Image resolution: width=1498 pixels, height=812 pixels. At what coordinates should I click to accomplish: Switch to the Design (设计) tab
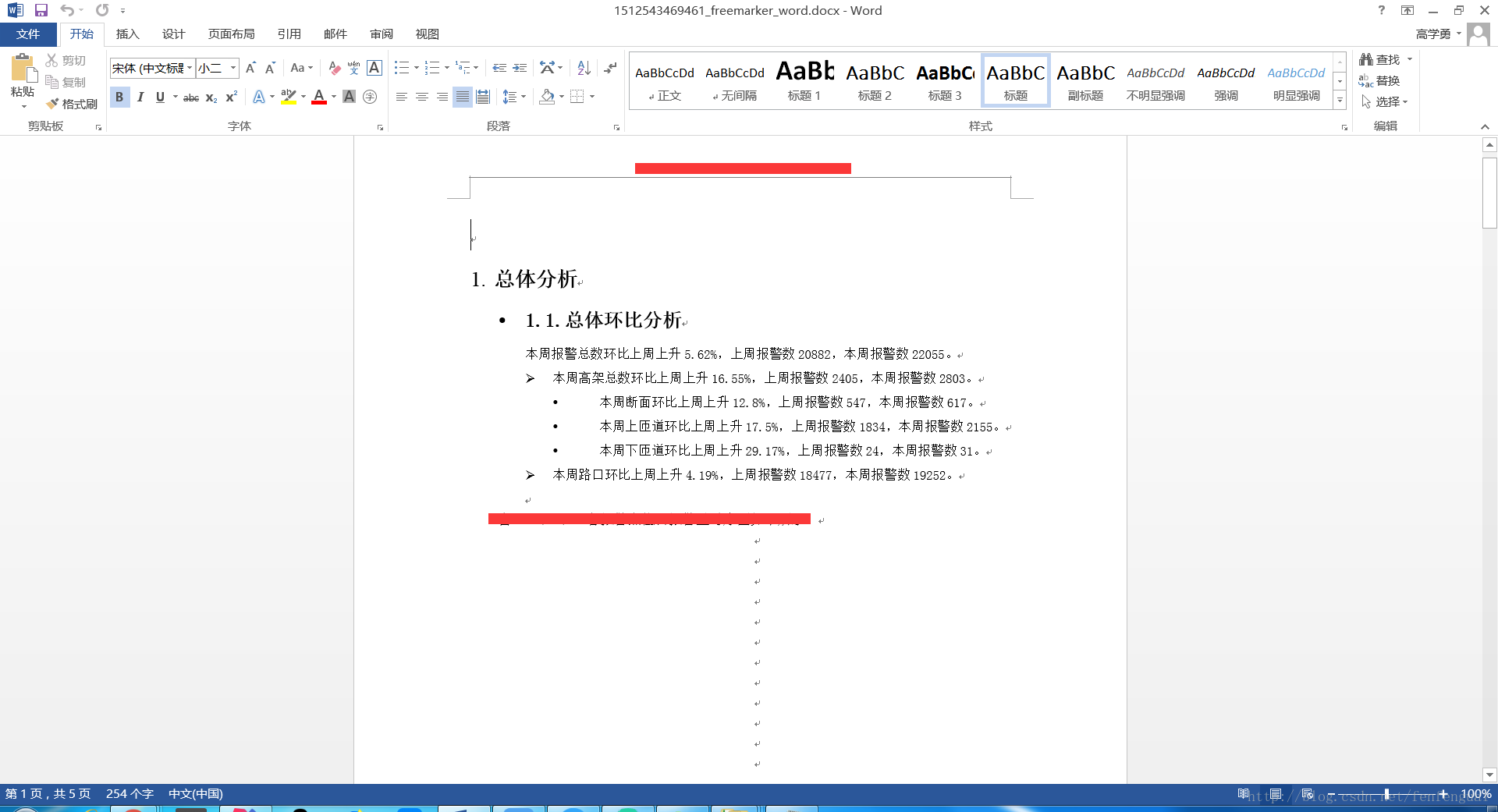(173, 34)
